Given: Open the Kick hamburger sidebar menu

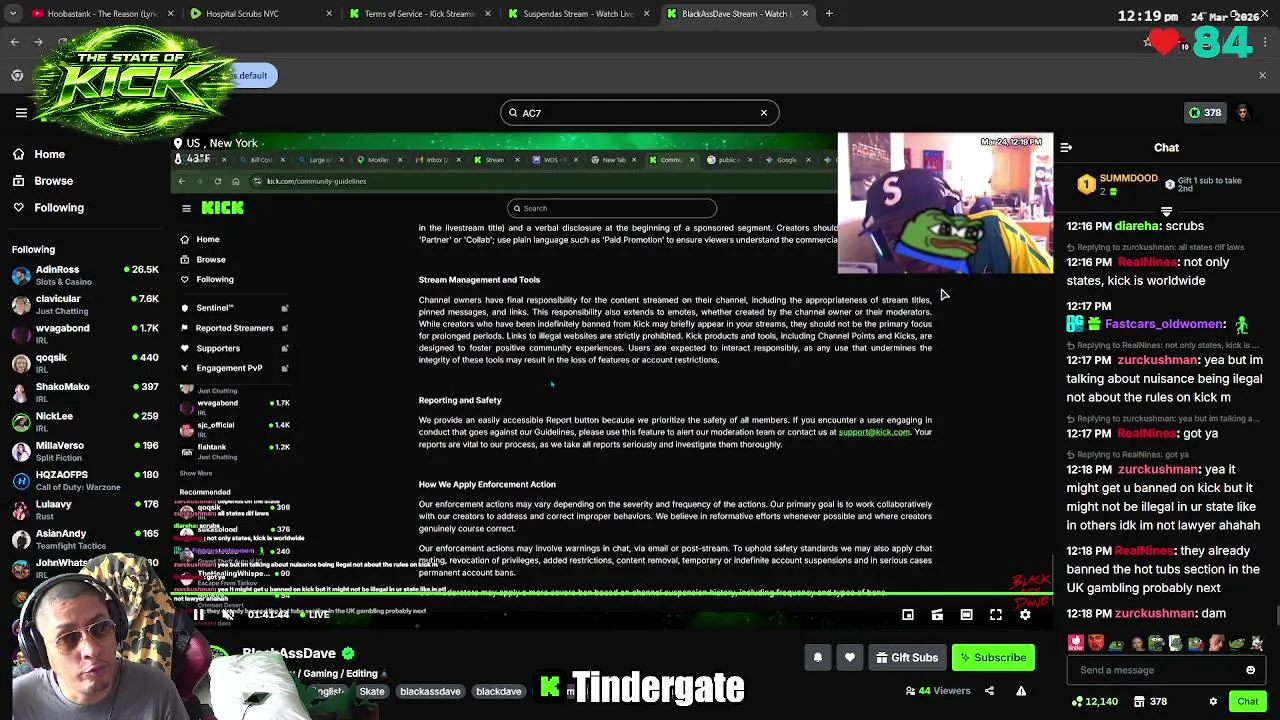Looking at the screenshot, I should click(x=21, y=113).
